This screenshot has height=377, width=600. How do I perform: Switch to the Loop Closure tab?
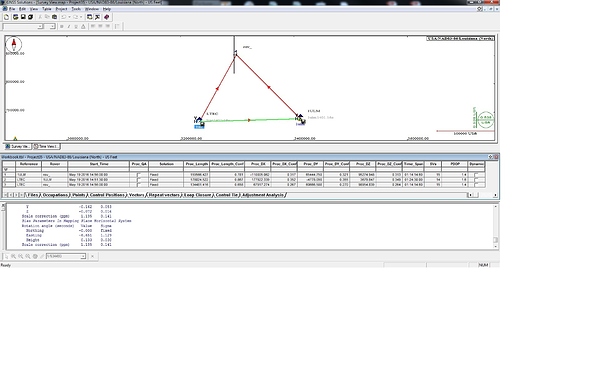[197, 195]
